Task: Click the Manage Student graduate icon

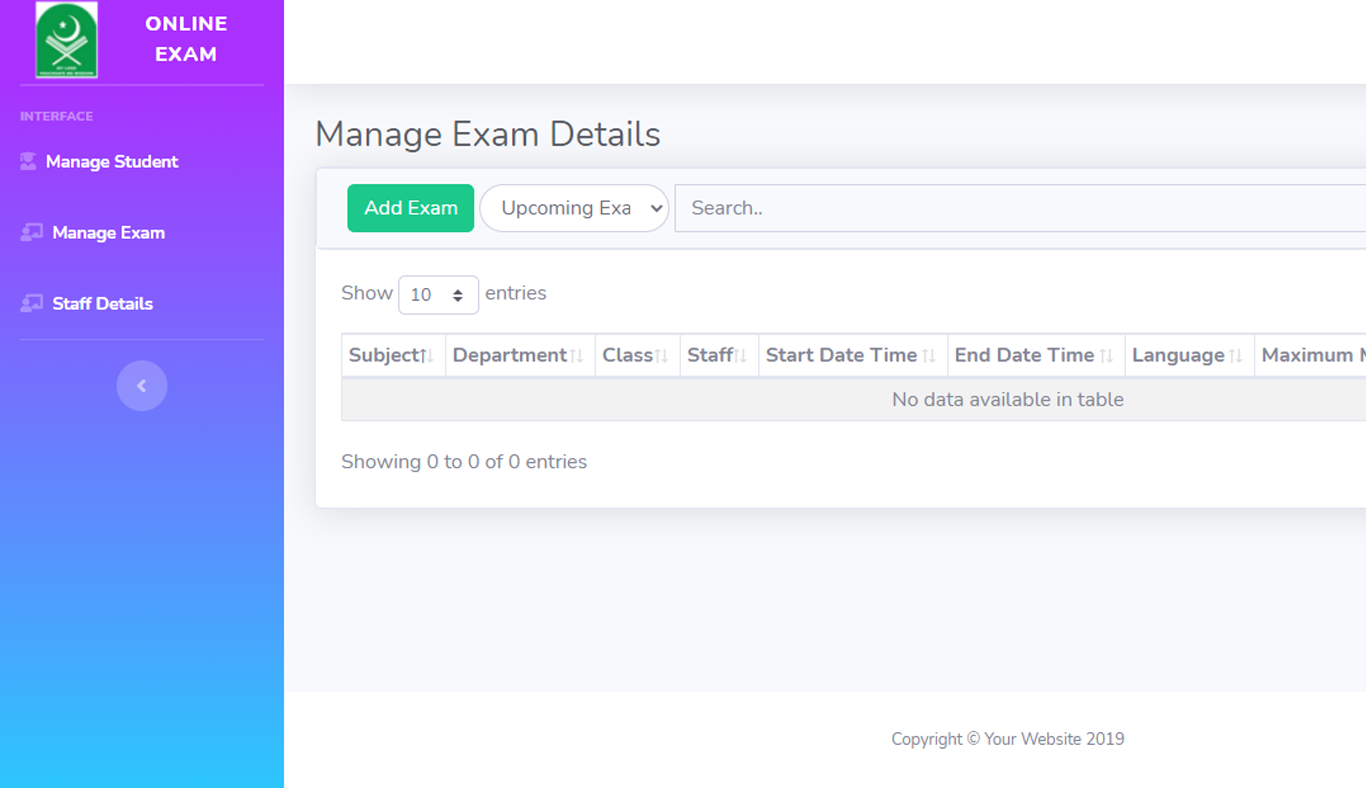Action: point(28,161)
